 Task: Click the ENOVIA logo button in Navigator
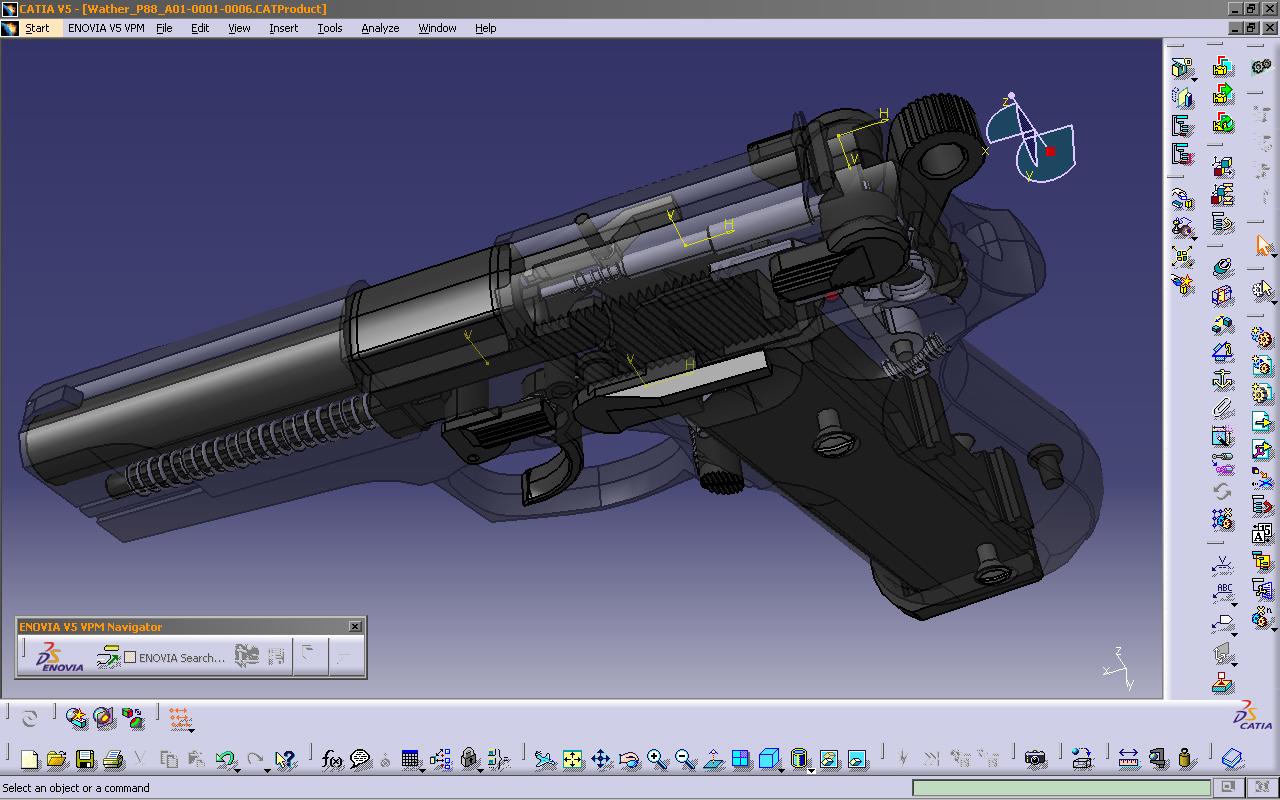(x=58, y=657)
